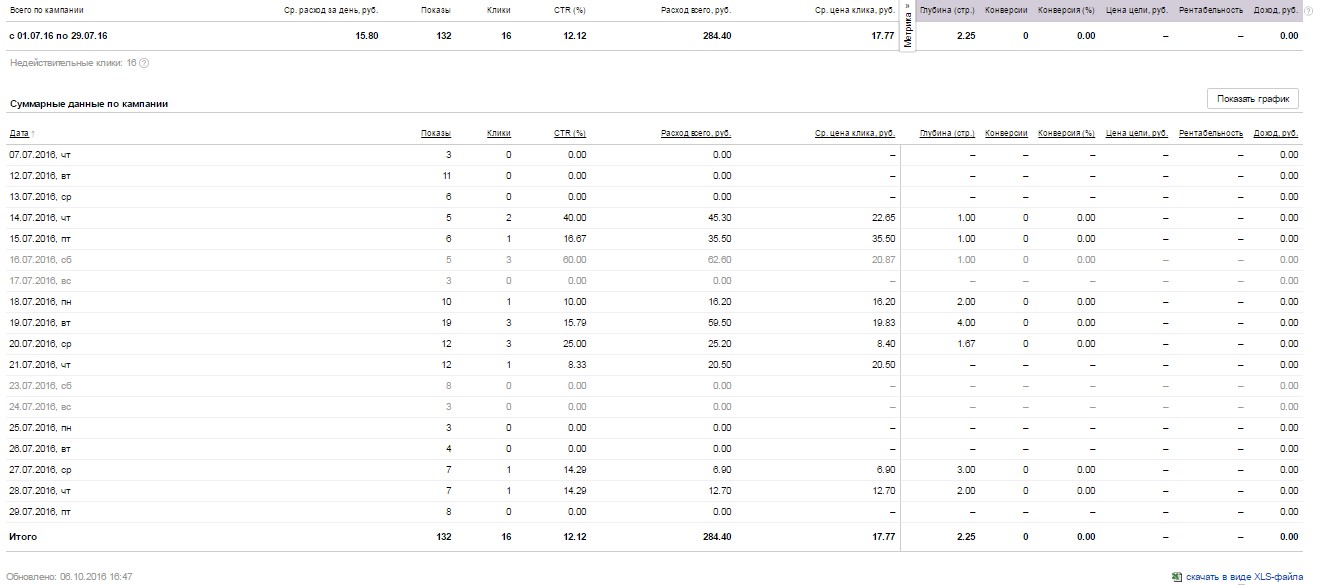The height and width of the screenshot is (585, 1325).
Task: Select depth value 4.00
Action: pyautogui.click(x=966, y=323)
